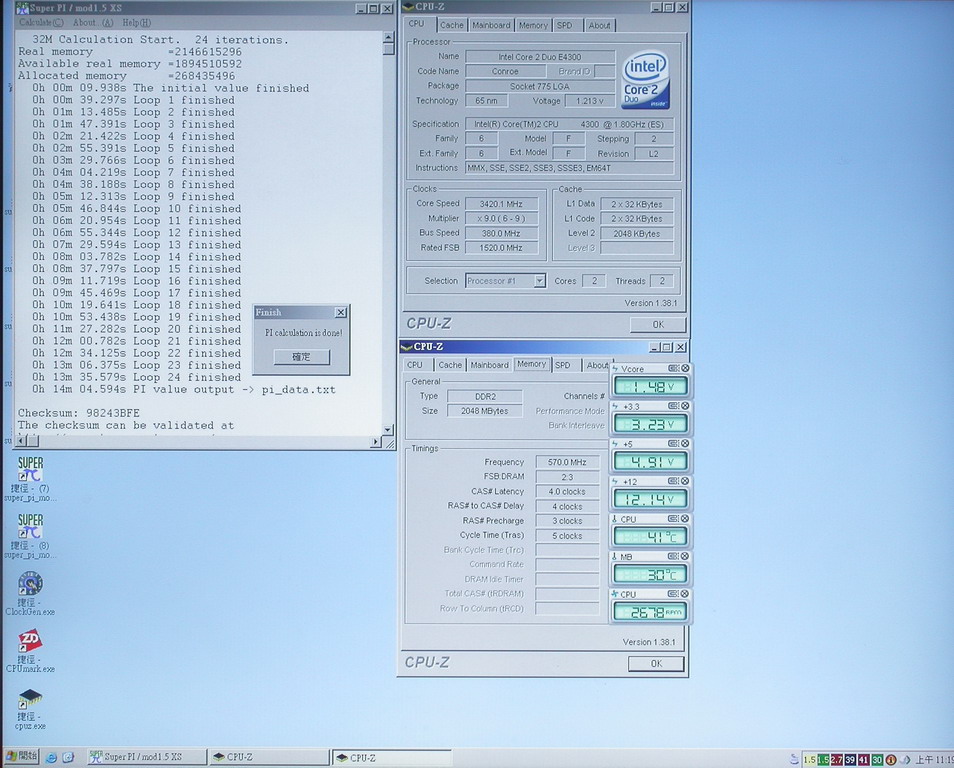This screenshot has width=954, height=768.
Task: Click the green 30 tray indicator
Action: (x=877, y=759)
